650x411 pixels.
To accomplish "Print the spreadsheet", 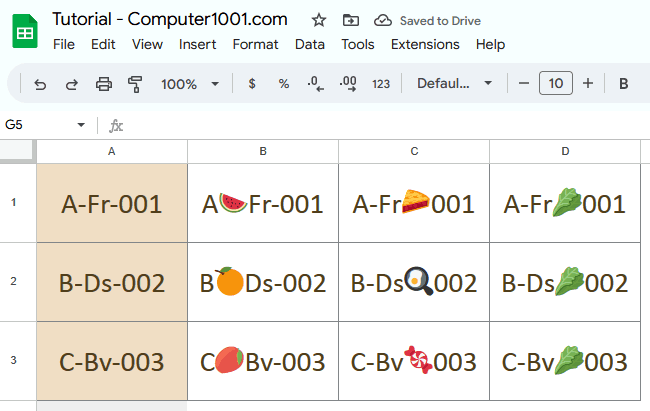I will (104, 84).
